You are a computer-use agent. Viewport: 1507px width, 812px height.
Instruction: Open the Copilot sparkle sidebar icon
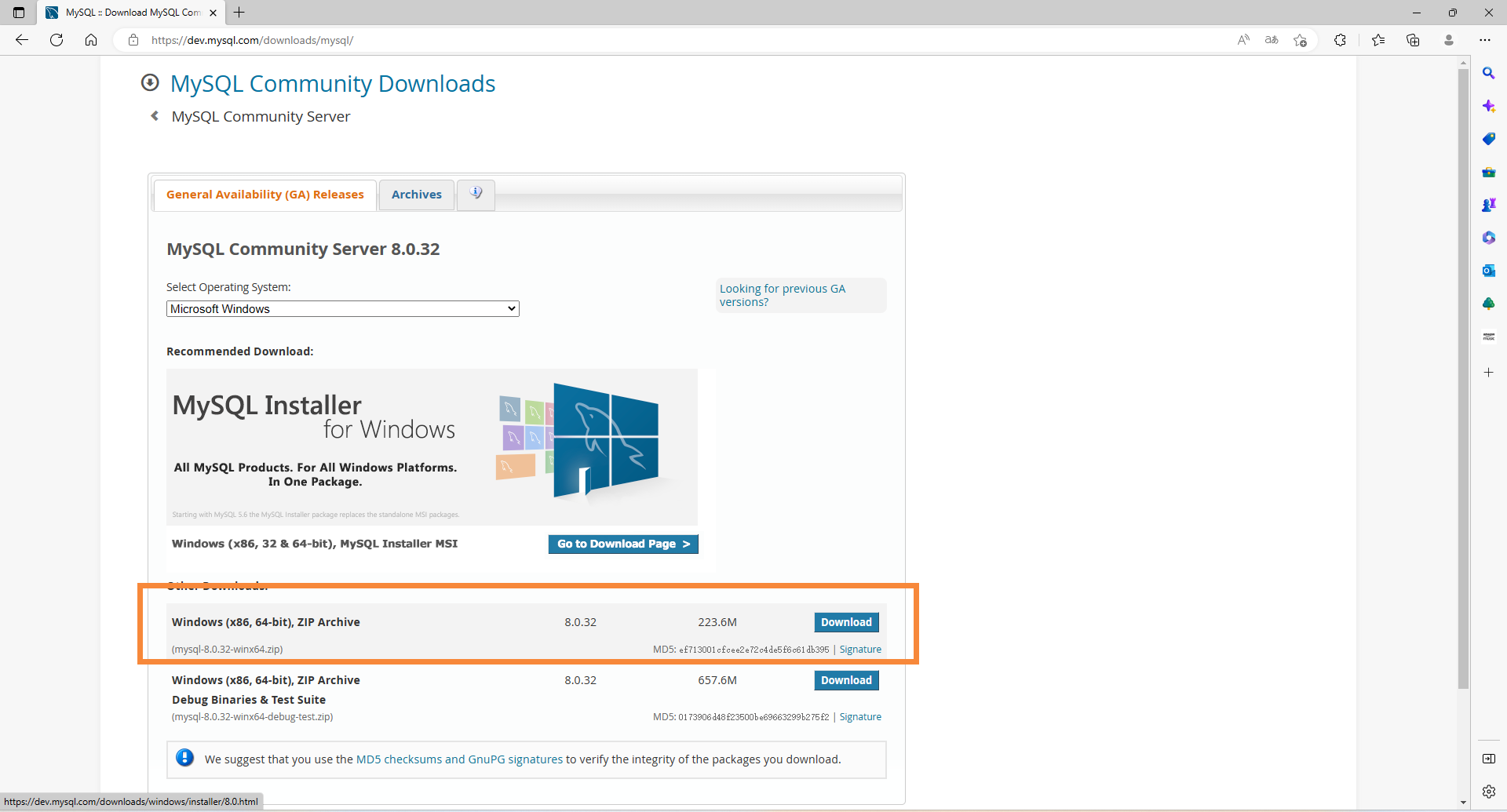click(1488, 106)
